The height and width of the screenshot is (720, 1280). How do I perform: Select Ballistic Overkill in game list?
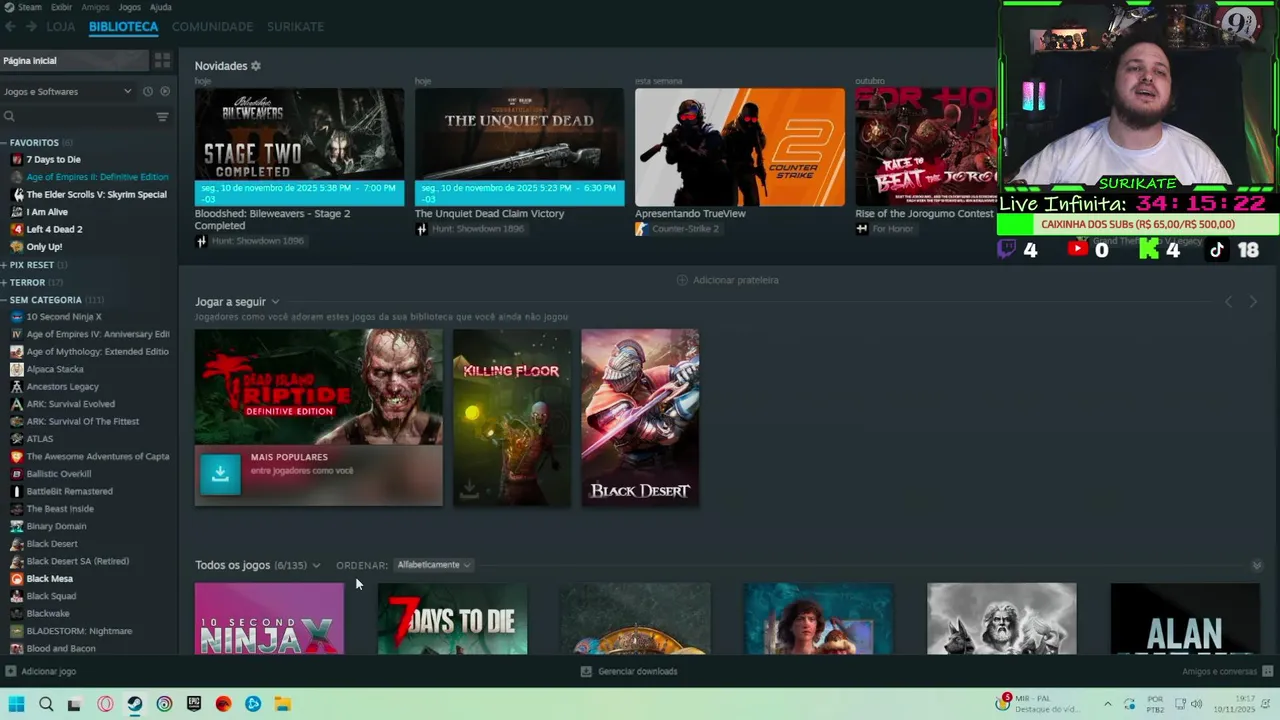point(58,474)
